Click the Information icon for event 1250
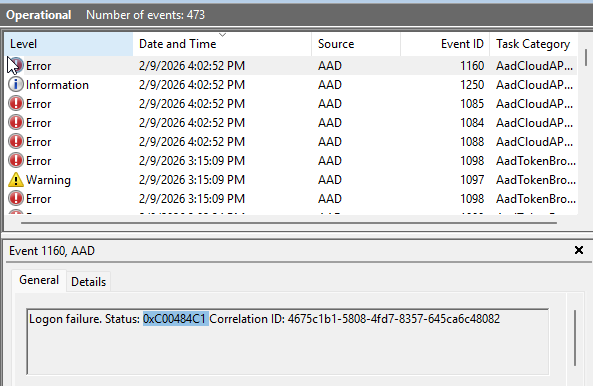Screen dimensions: 593x386 (x=16, y=84)
